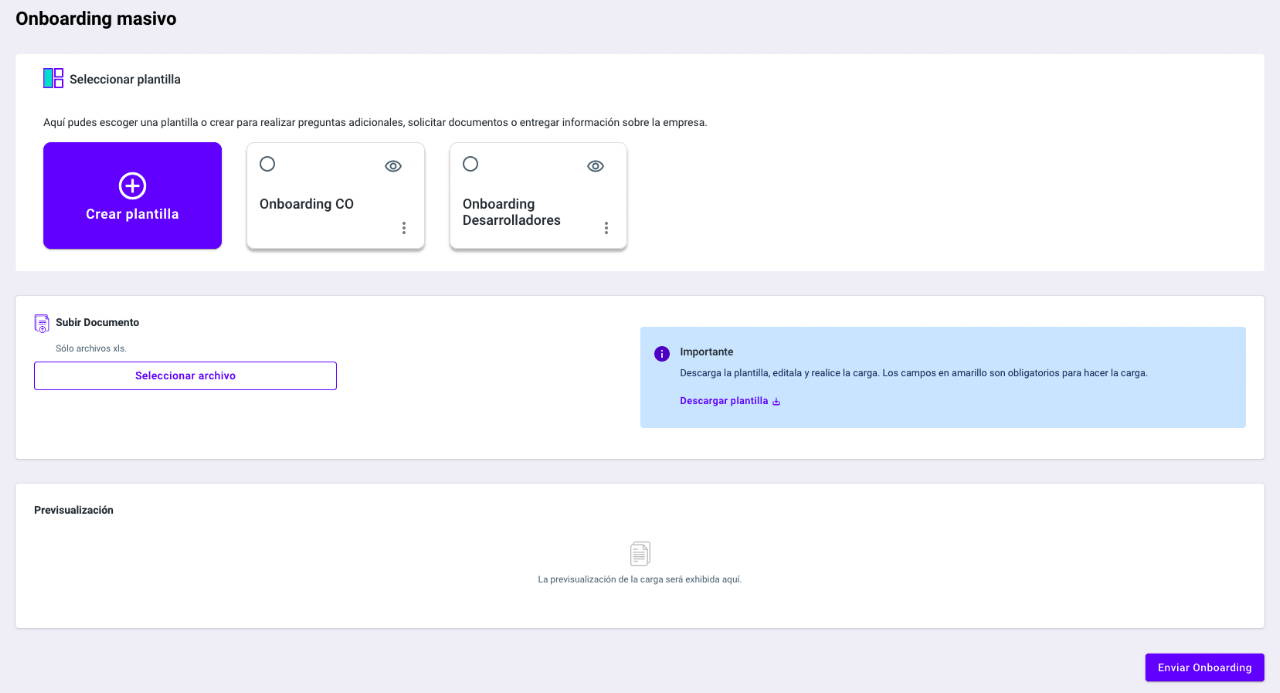1280x693 pixels.
Task: Click the info icon beside Importante
Action: (661, 354)
